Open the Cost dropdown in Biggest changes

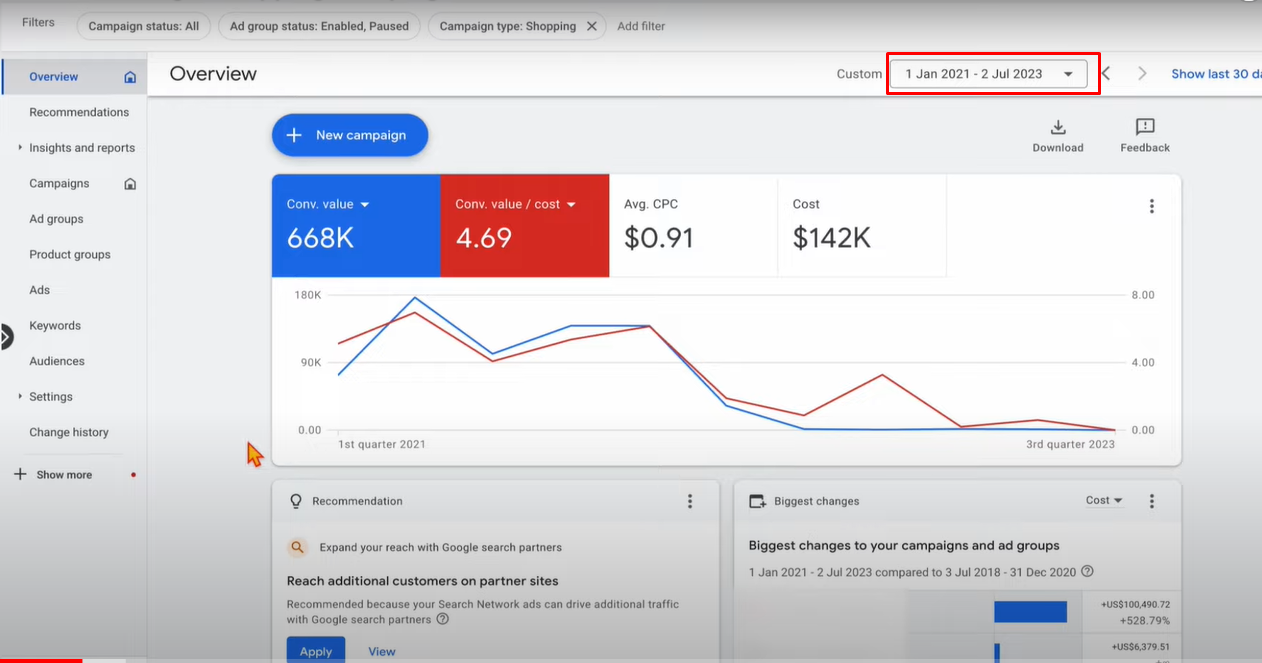[1104, 500]
